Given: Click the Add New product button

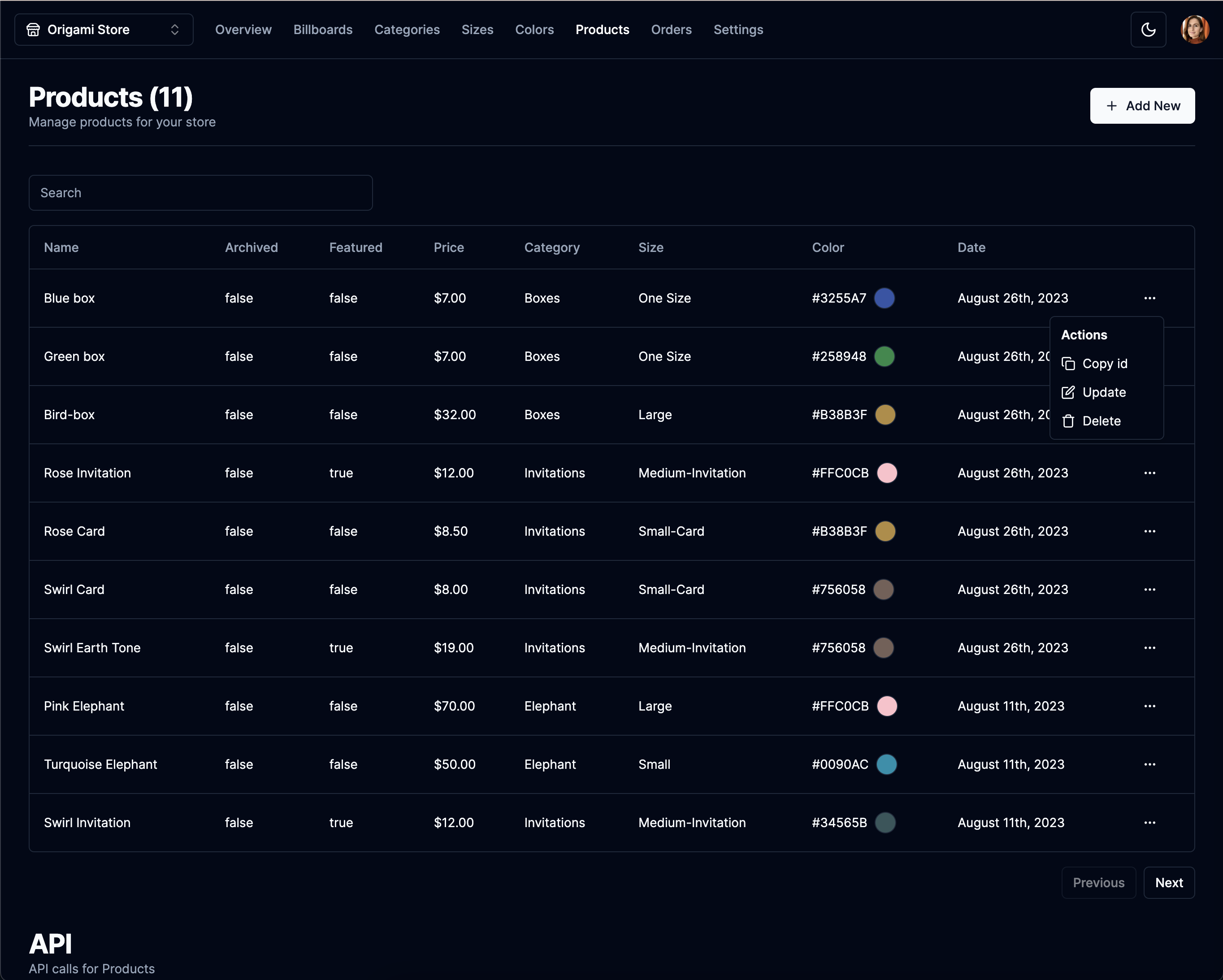Looking at the screenshot, I should [x=1142, y=106].
